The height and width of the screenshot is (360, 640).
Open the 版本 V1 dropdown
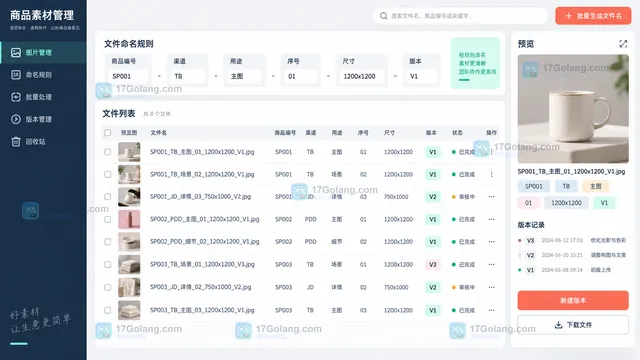(x=421, y=76)
